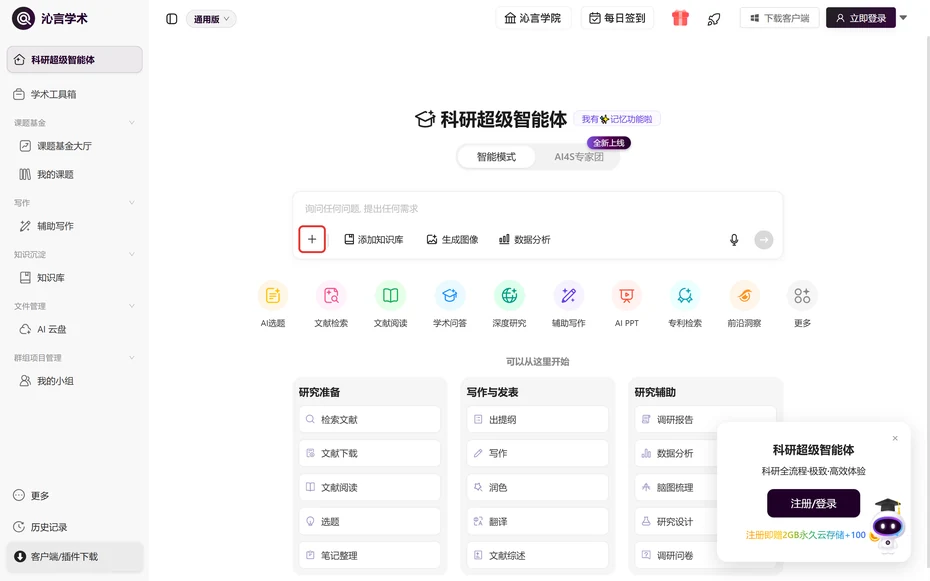Switch to AI4S专家团 tab

(578, 157)
